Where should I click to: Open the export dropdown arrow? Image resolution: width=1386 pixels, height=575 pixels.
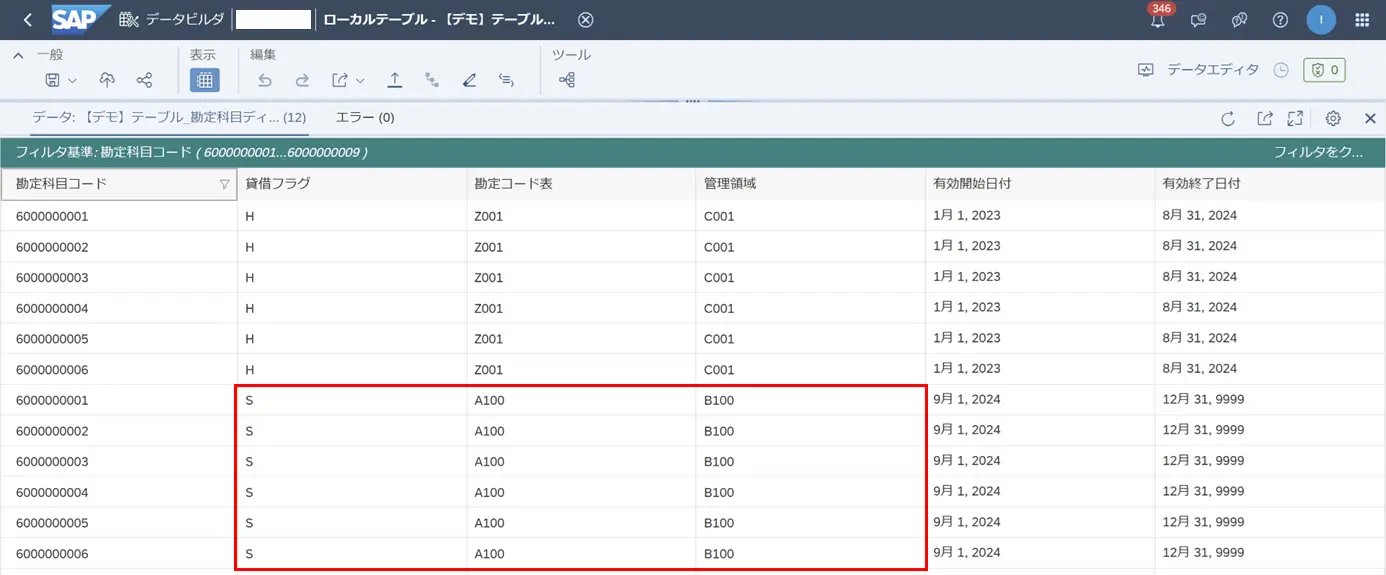360,80
